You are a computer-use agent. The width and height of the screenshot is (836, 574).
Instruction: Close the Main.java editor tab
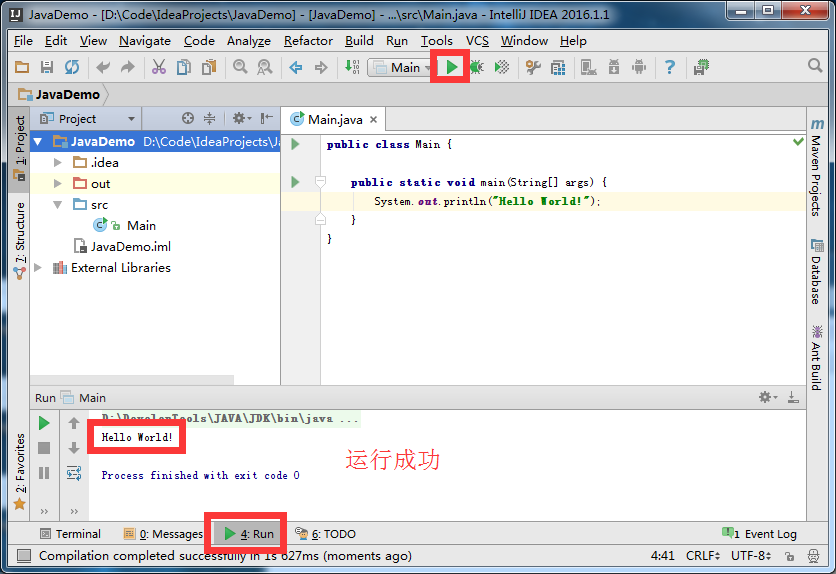pos(374,119)
